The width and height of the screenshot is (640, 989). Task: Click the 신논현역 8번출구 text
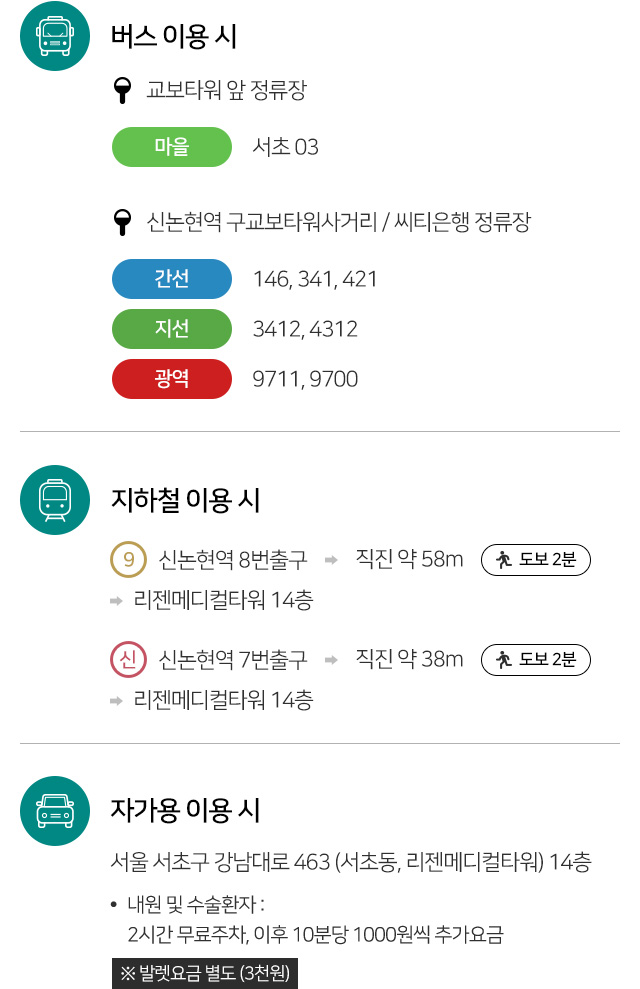[233, 560]
